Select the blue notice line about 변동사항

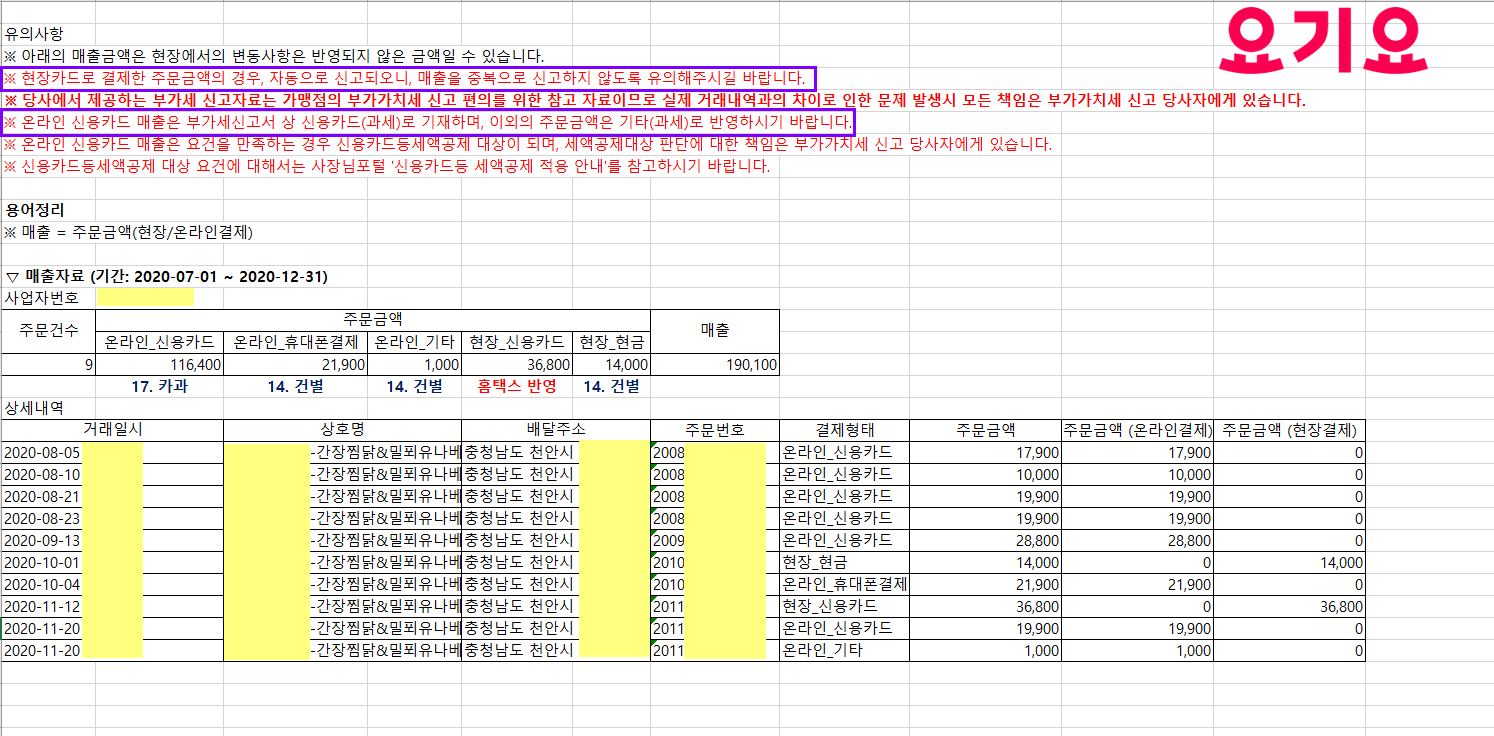[x=274, y=56]
